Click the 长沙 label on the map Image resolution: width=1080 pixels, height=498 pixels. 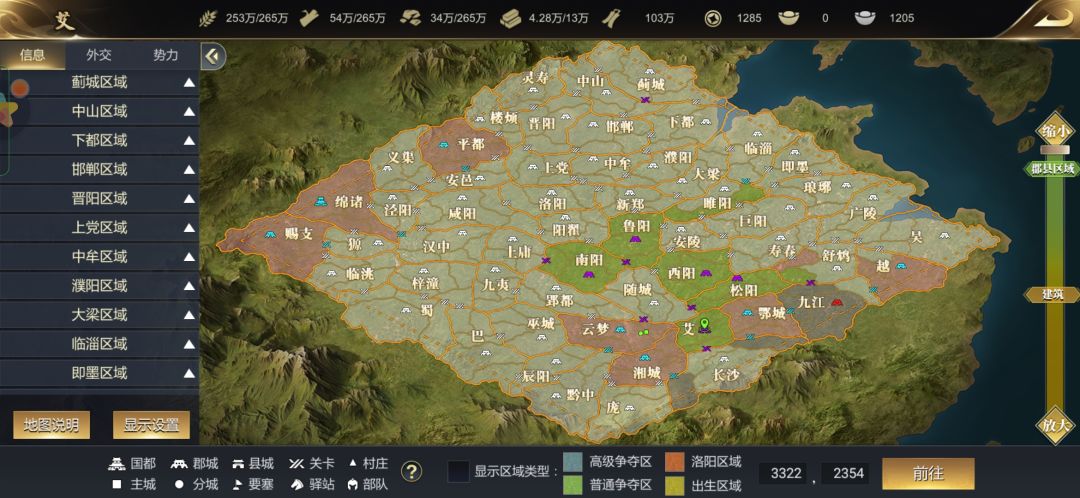tap(726, 375)
